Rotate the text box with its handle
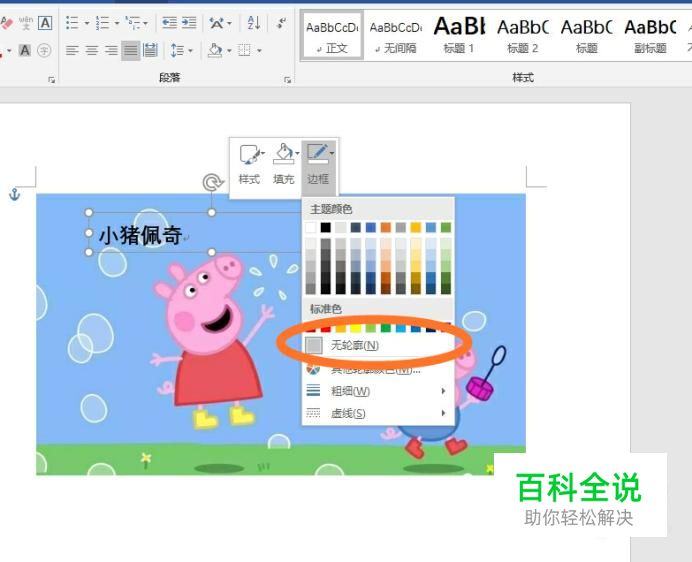692x562 pixels. [x=212, y=182]
